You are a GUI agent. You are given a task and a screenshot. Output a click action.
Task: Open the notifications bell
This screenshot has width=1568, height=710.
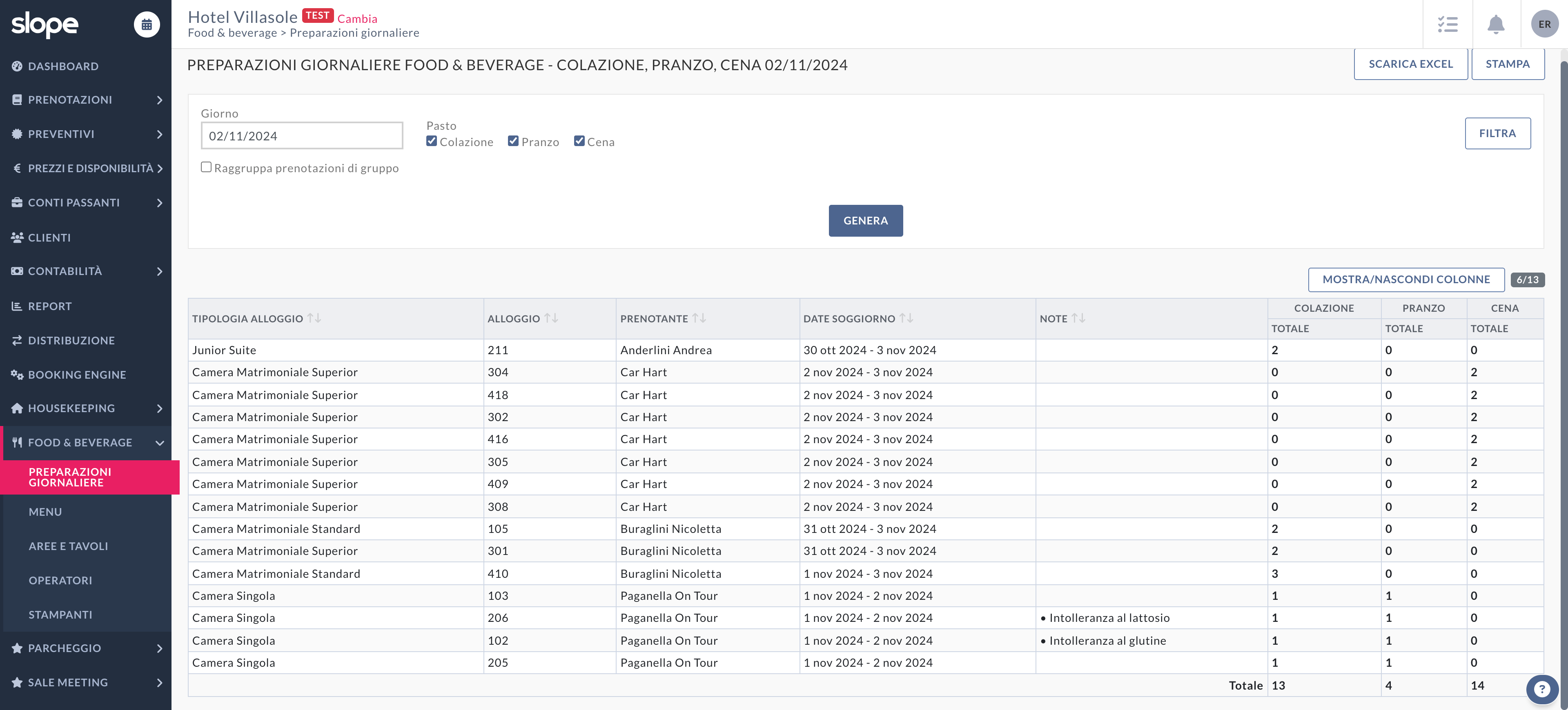click(x=1496, y=24)
